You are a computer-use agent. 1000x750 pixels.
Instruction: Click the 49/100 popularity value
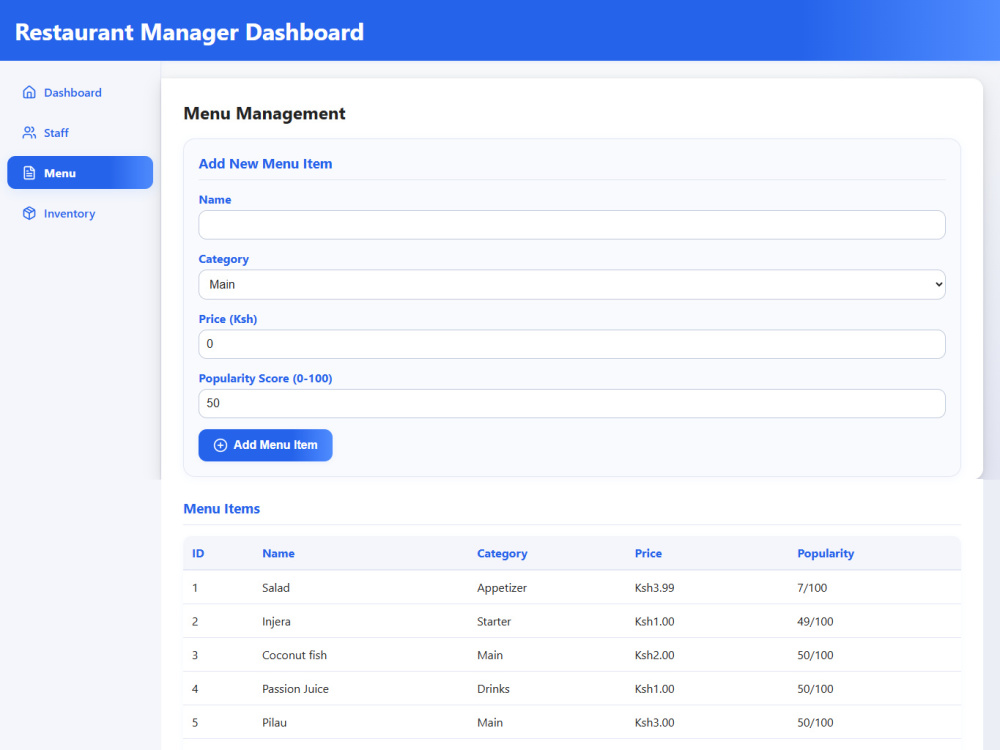pos(815,622)
